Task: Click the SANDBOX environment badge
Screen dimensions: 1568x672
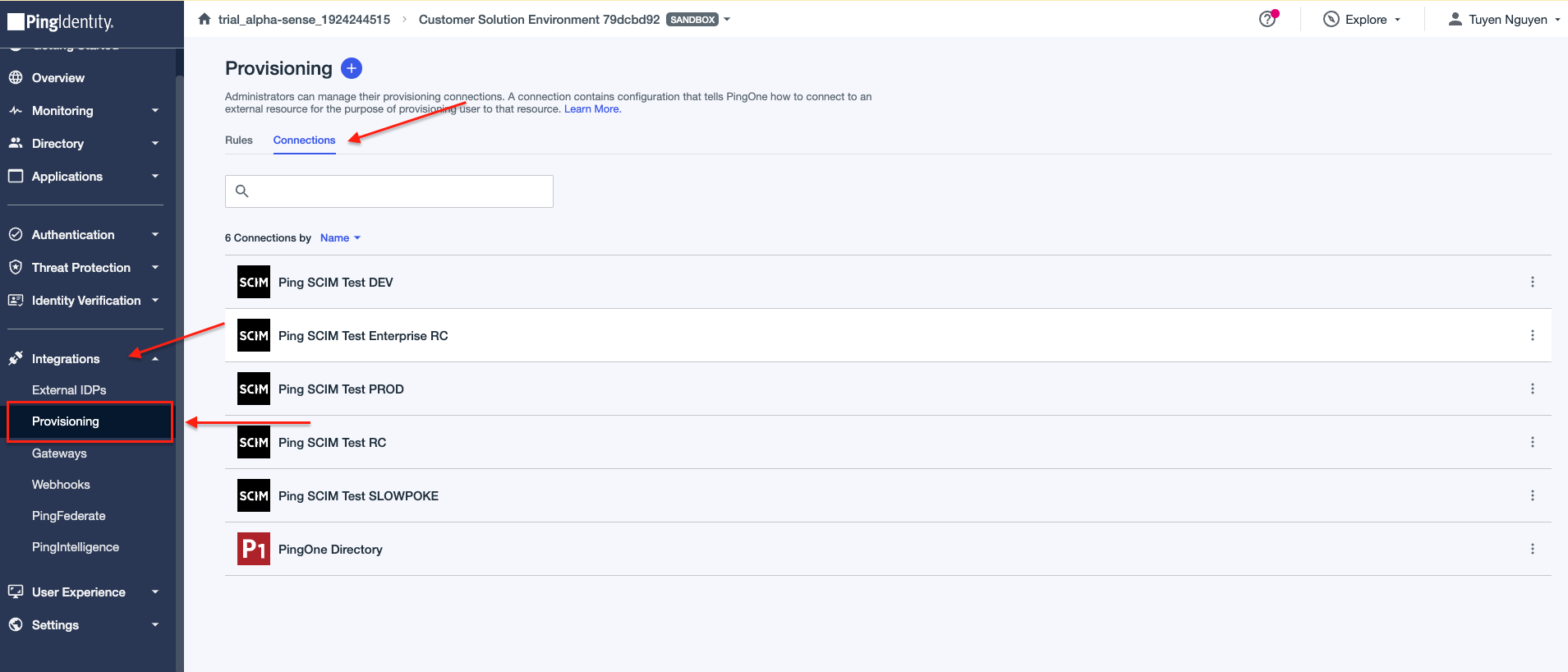Action: pos(692,19)
